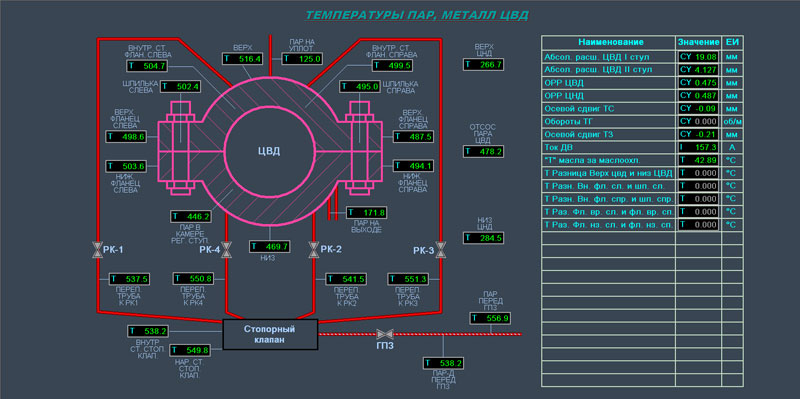Viewport: 800px width, 399px height.
Task: Click the РК-1 valve symbol
Action: click(x=97, y=250)
